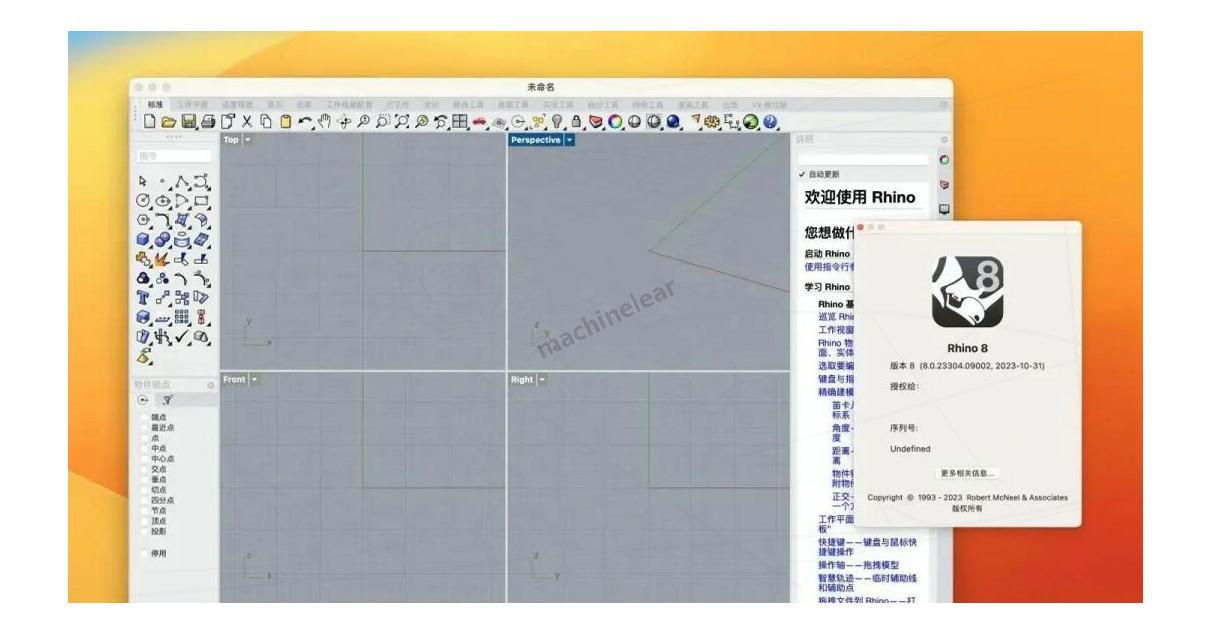Click the Save floppy disk icon
The image size is (1212, 635).
(x=187, y=121)
